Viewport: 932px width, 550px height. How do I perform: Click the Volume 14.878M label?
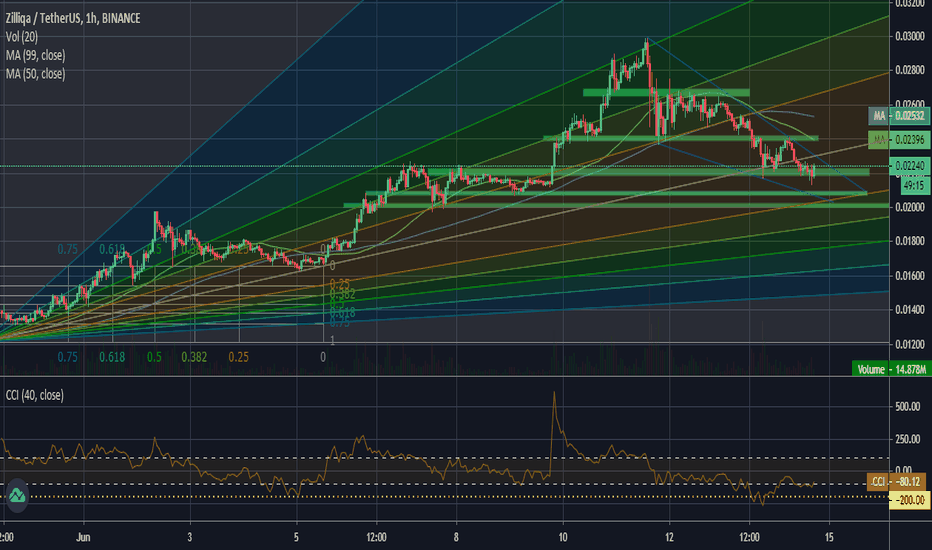click(891, 369)
